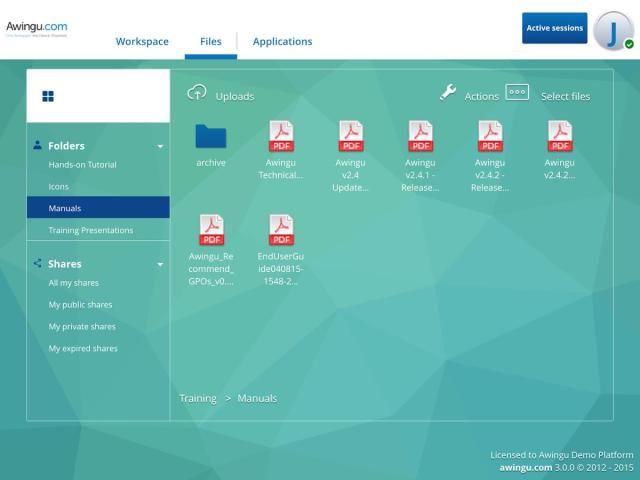
Task: Click the Uploads cloud icon
Action: (197, 93)
